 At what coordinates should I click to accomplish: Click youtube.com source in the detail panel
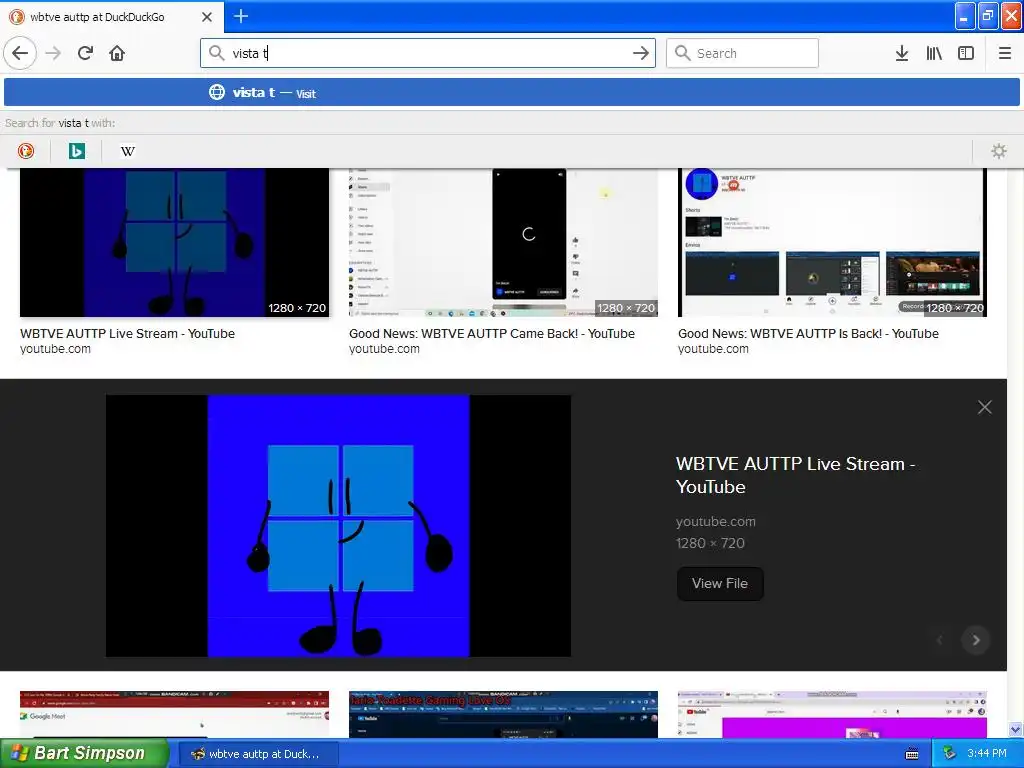tap(716, 522)
